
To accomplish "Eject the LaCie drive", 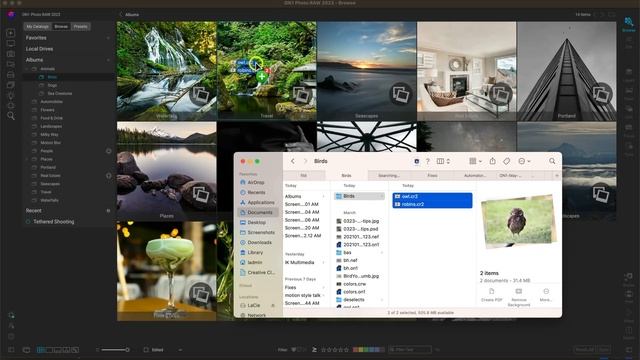I will (273, 305).
